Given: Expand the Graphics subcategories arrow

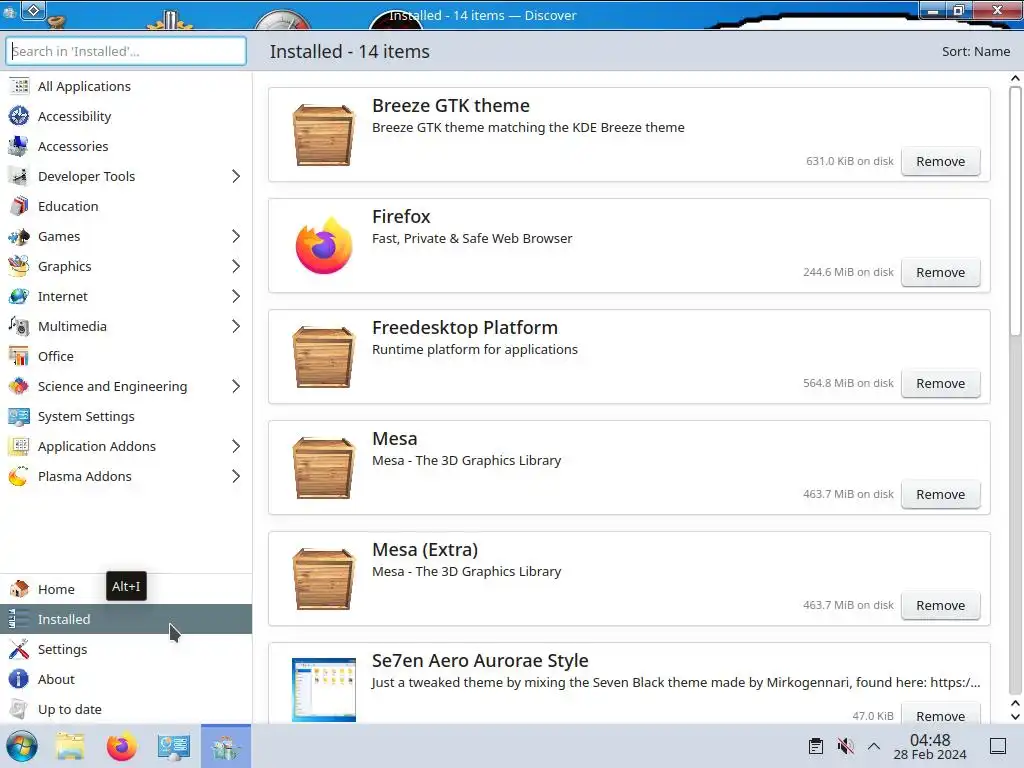Looking at the screenshot, I should click(236, 266).
